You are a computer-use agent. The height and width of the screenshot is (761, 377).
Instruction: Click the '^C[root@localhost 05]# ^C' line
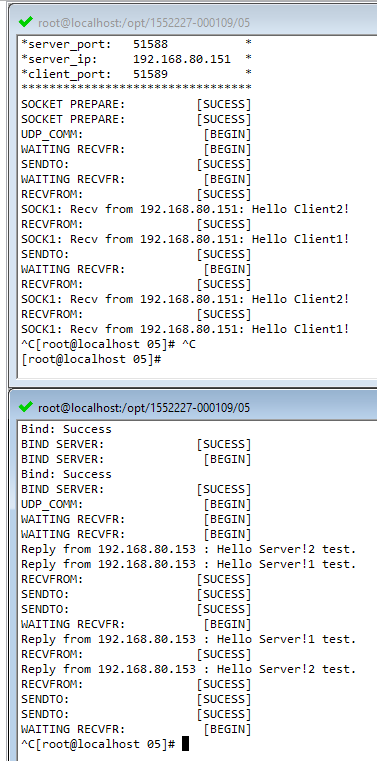point(108,344)
